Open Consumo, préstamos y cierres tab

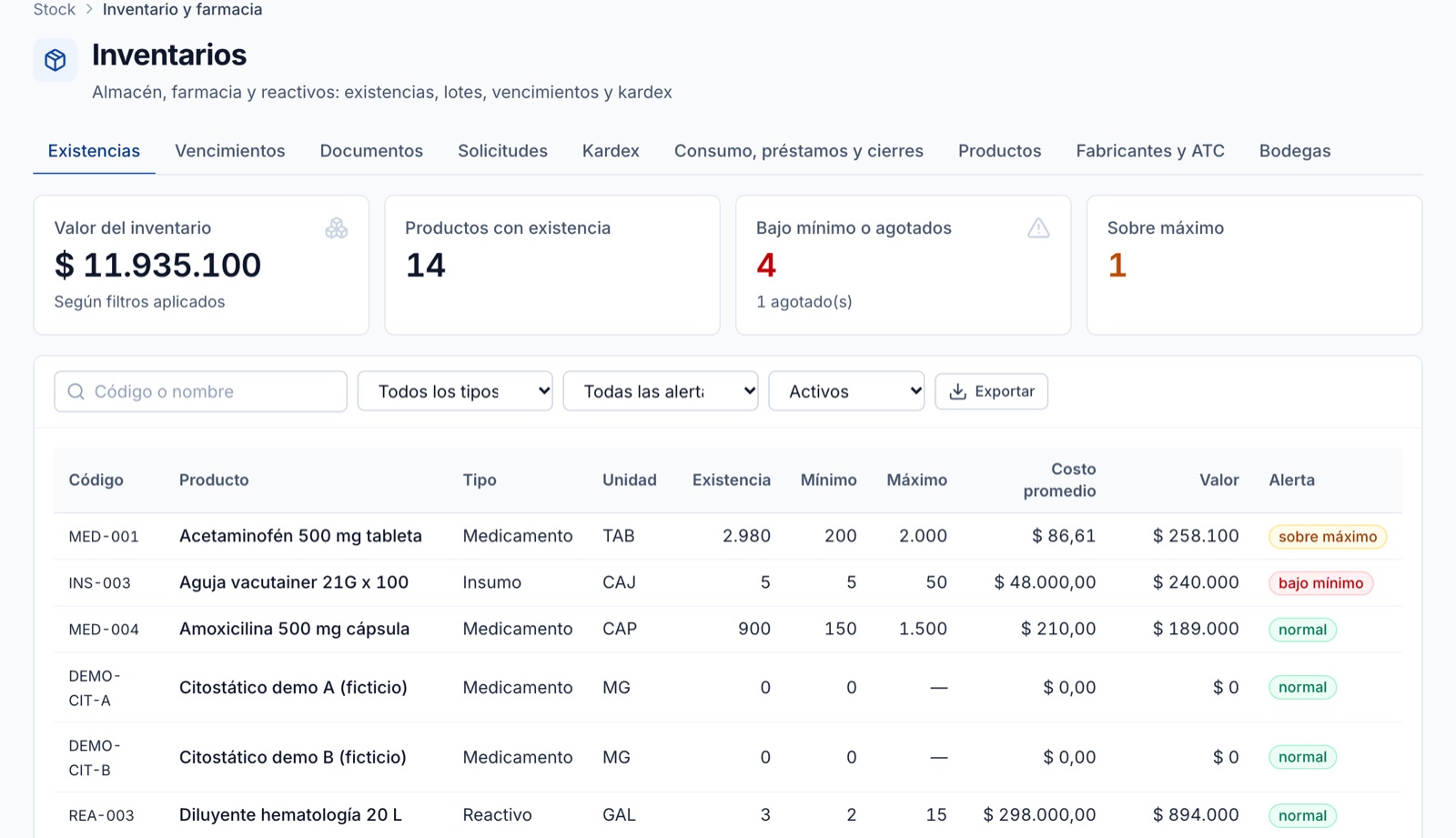coord(799,151)
